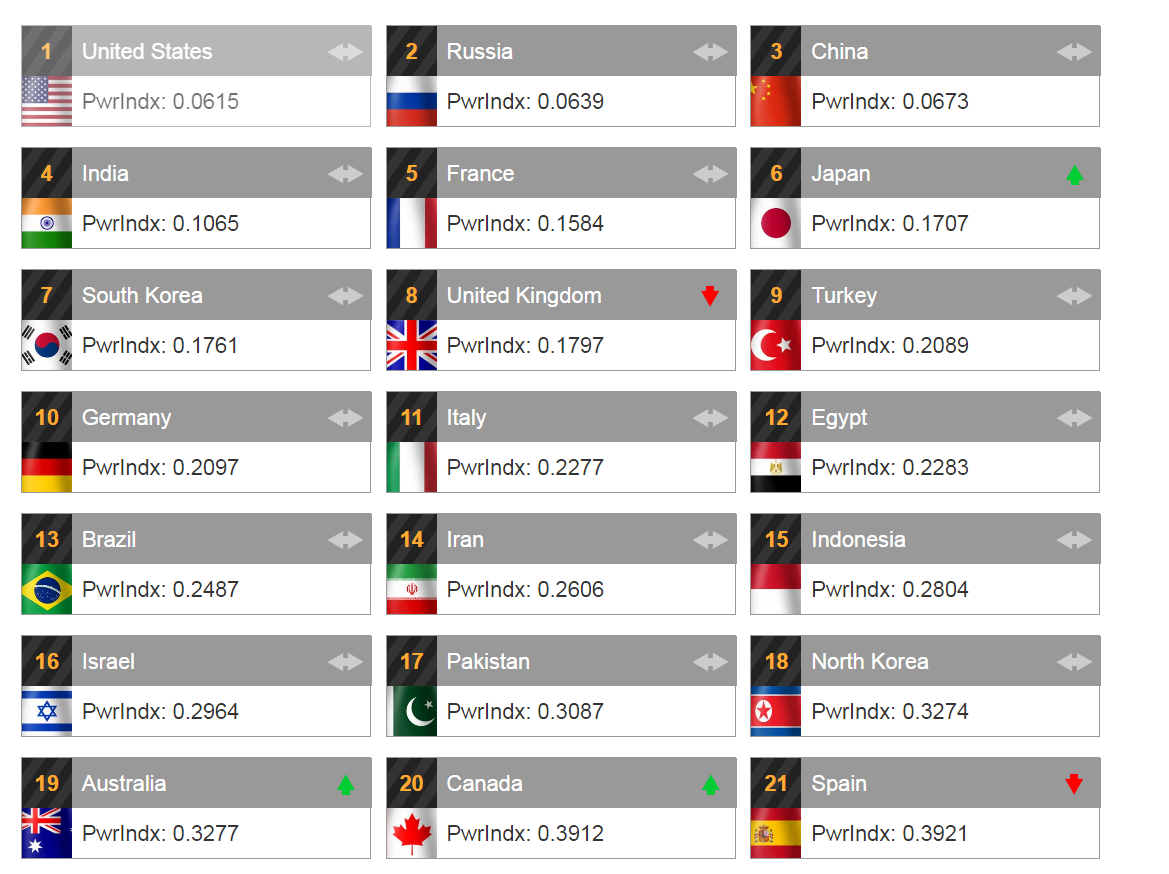Viewport: 1169px width, 874px height.
Task: Open the India country link
Action: coord(105,174)
